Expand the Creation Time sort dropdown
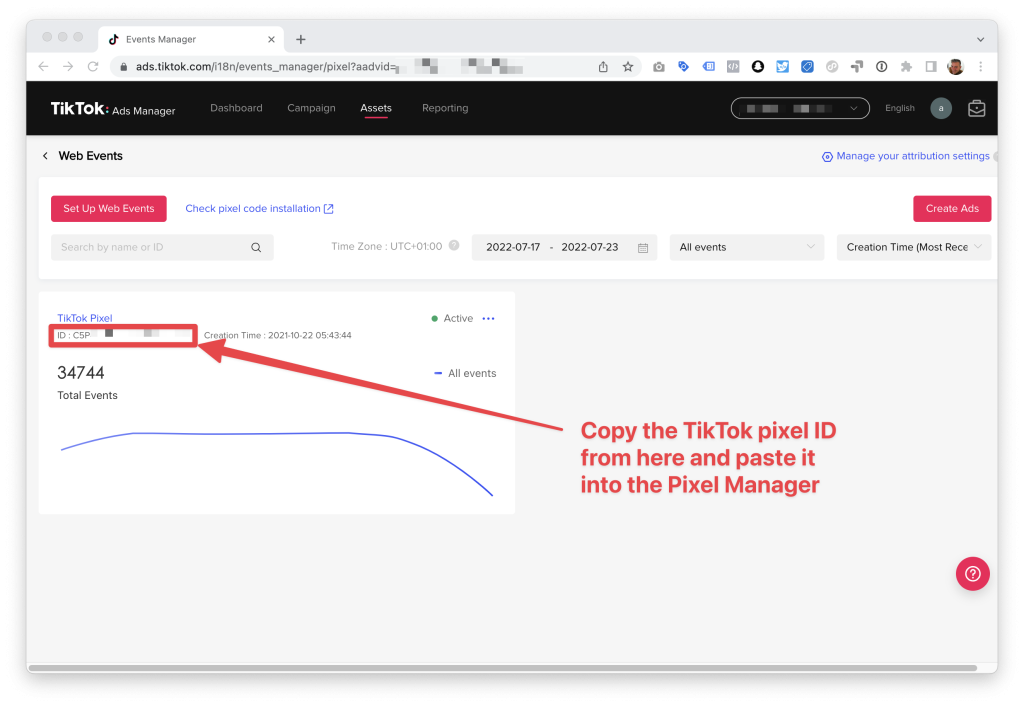The width and height of the screenshot is (1024, 706). [x=913, y=247]
